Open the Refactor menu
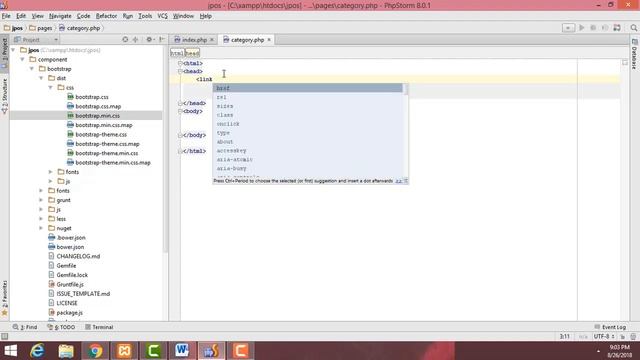 (106, 16)
